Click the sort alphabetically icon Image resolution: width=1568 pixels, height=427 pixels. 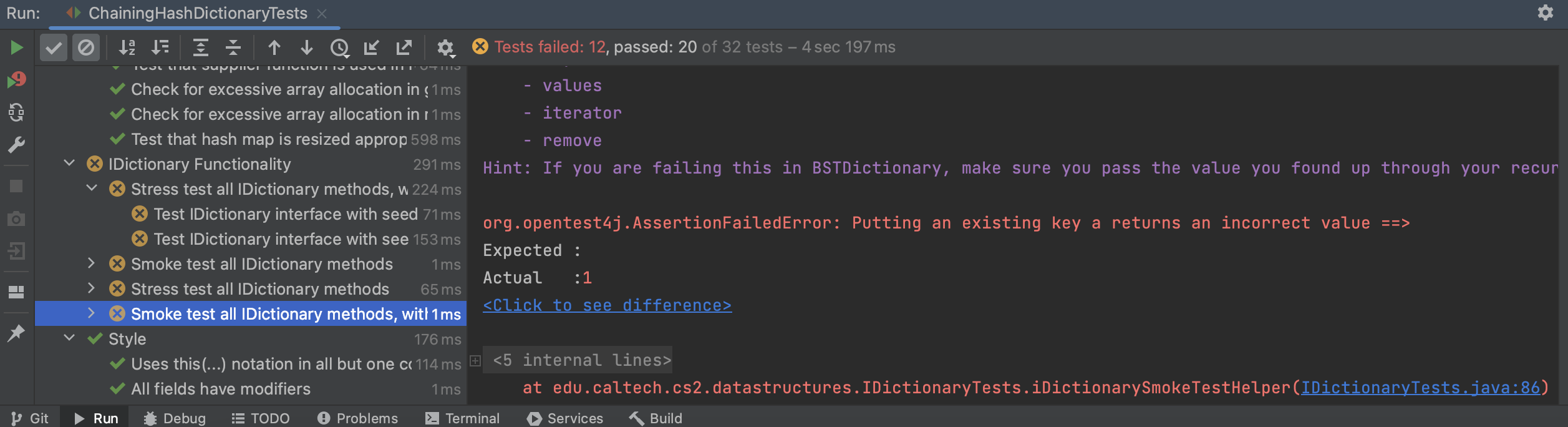(127, 47)
